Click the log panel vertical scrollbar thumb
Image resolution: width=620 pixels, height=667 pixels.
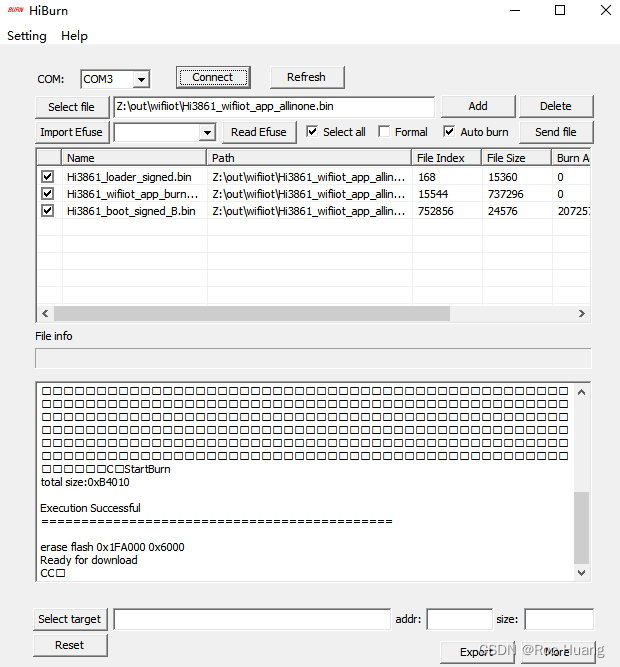tap(581, 527)
